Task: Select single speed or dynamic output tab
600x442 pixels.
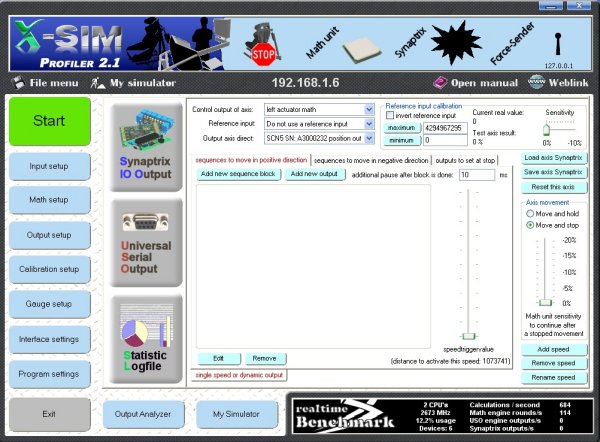Action: tap(239, 375)
